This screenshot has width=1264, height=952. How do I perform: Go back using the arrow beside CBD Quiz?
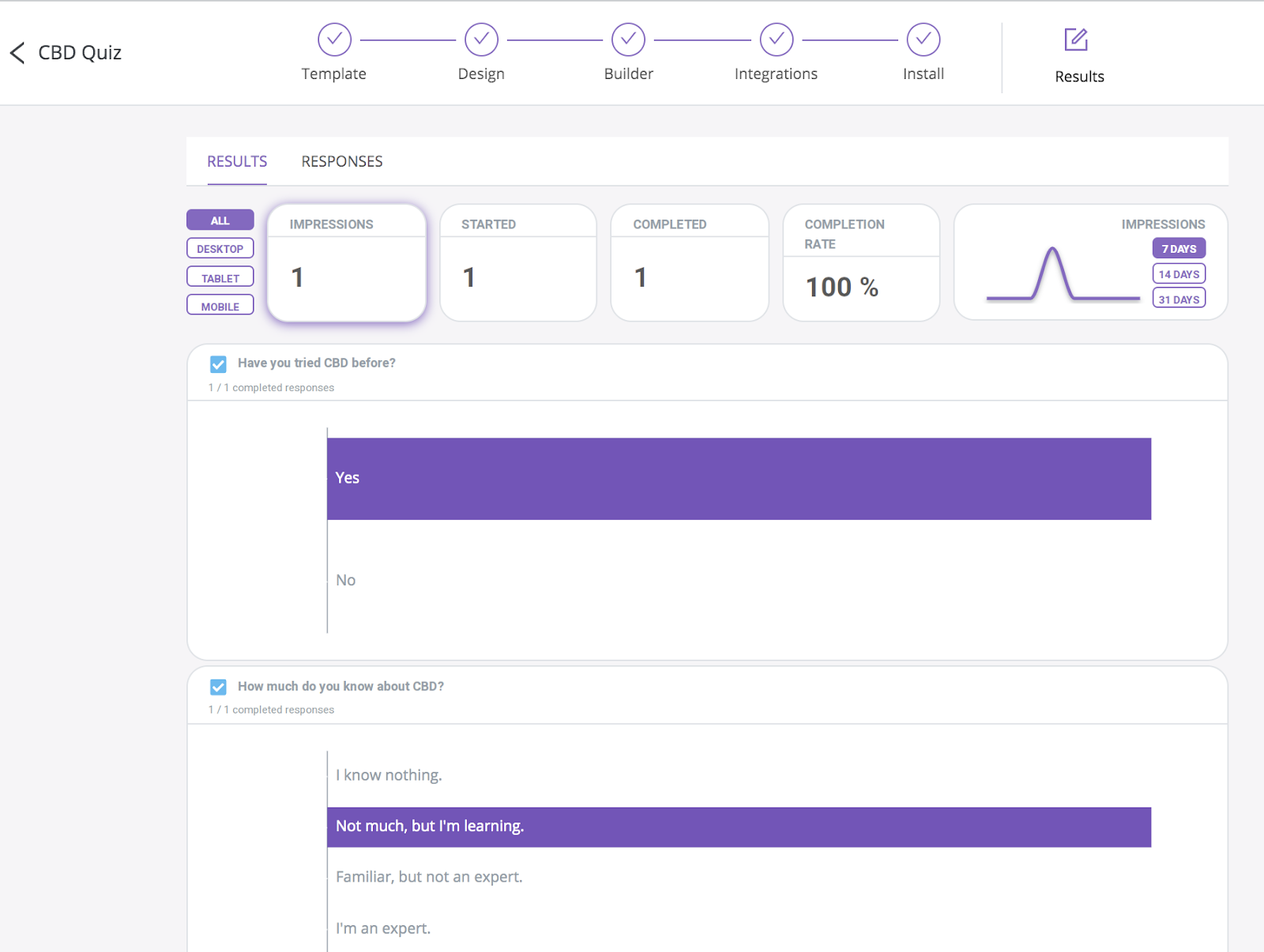click(17, 53)
